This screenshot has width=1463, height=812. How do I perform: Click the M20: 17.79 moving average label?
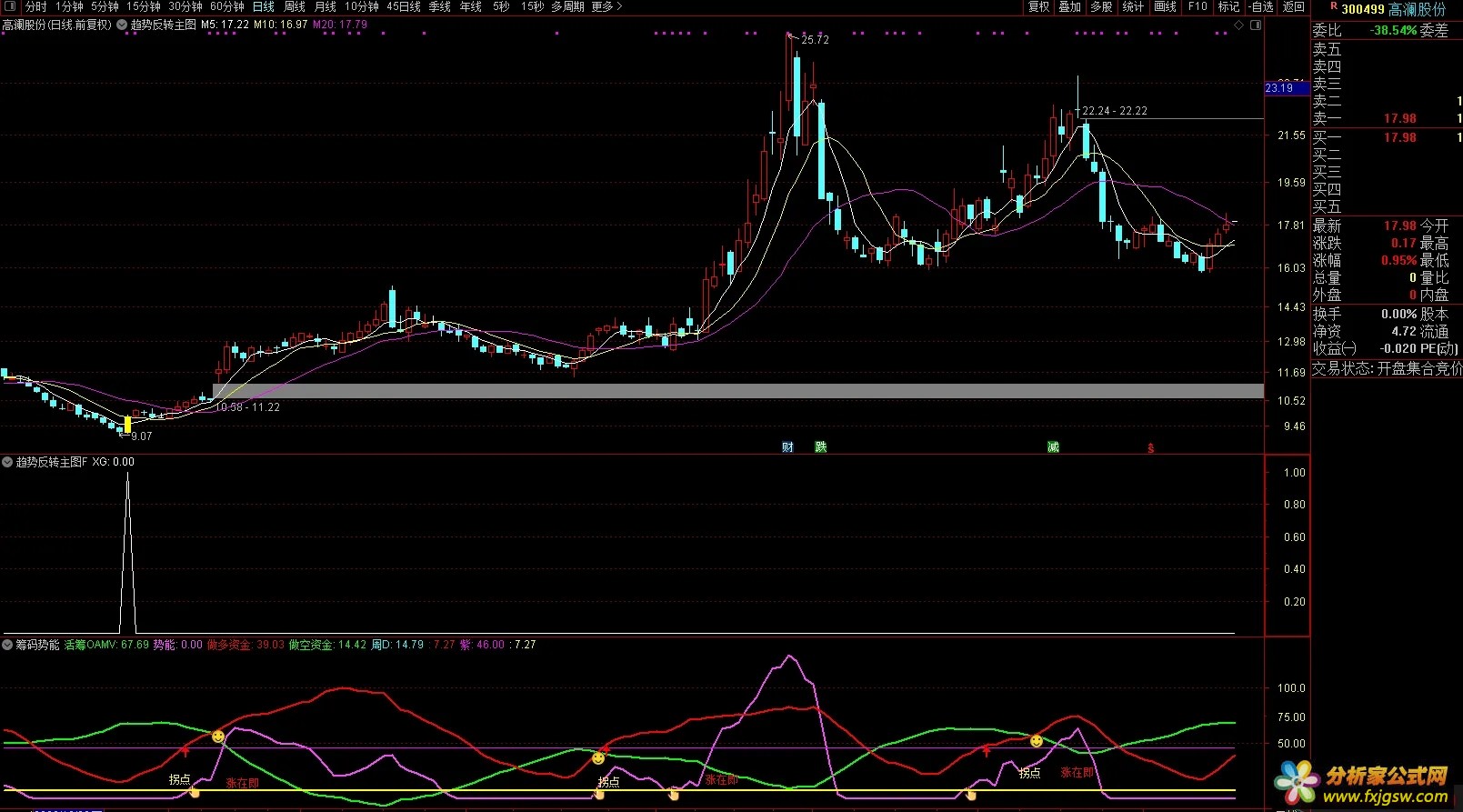click(x=340, y=25)
